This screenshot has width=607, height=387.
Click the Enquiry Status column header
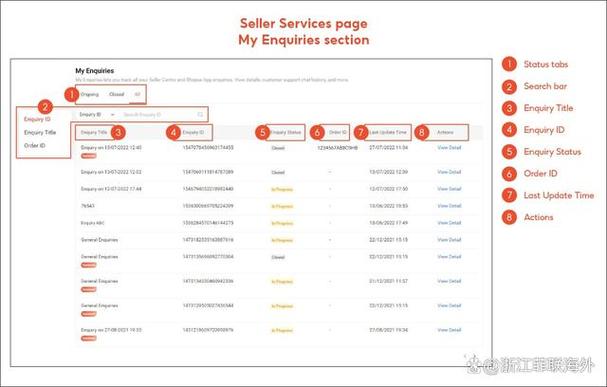pyautogui.click(x=286, y=132)
